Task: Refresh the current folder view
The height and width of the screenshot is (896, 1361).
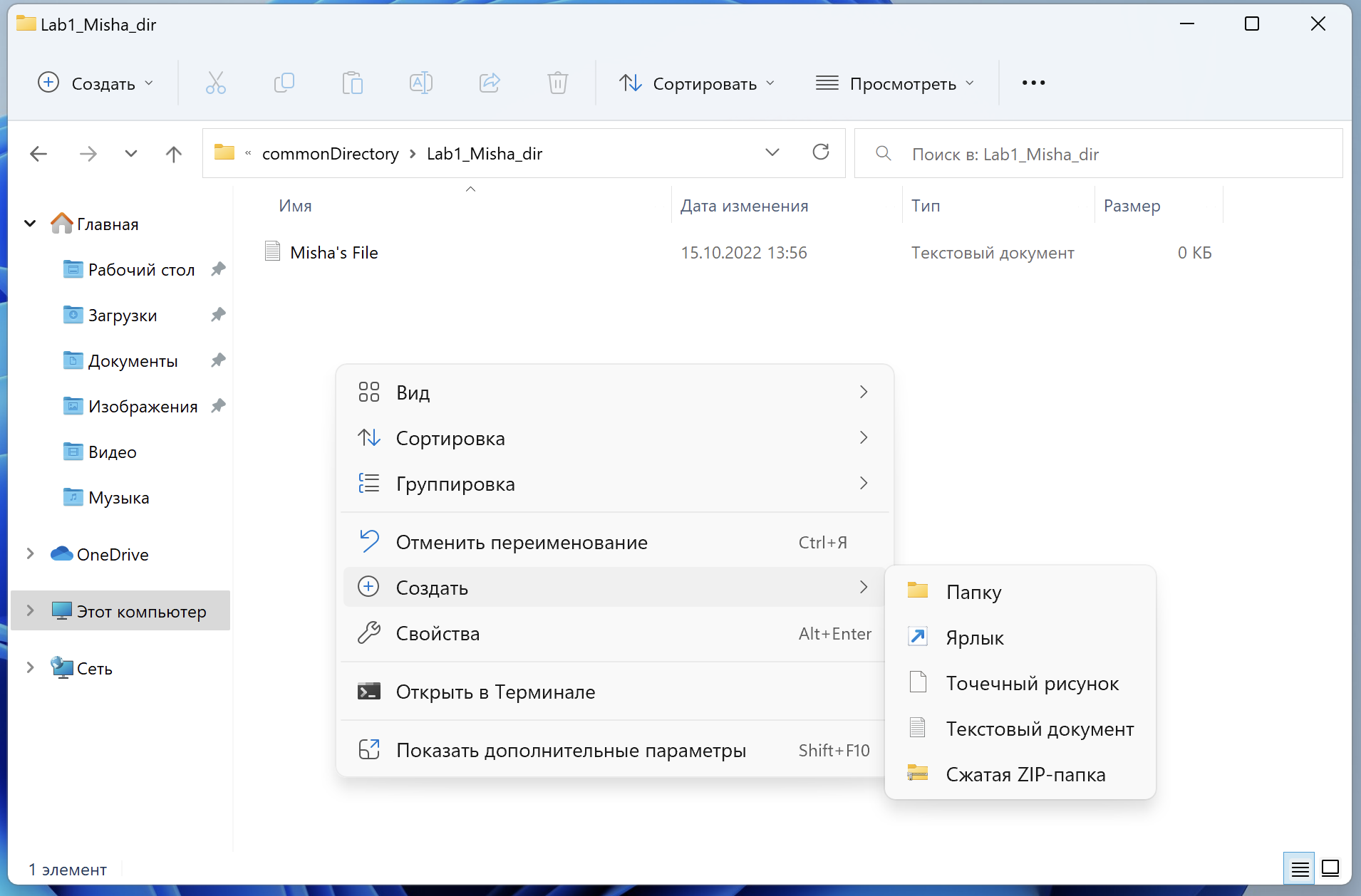Action: coord(820,152)
